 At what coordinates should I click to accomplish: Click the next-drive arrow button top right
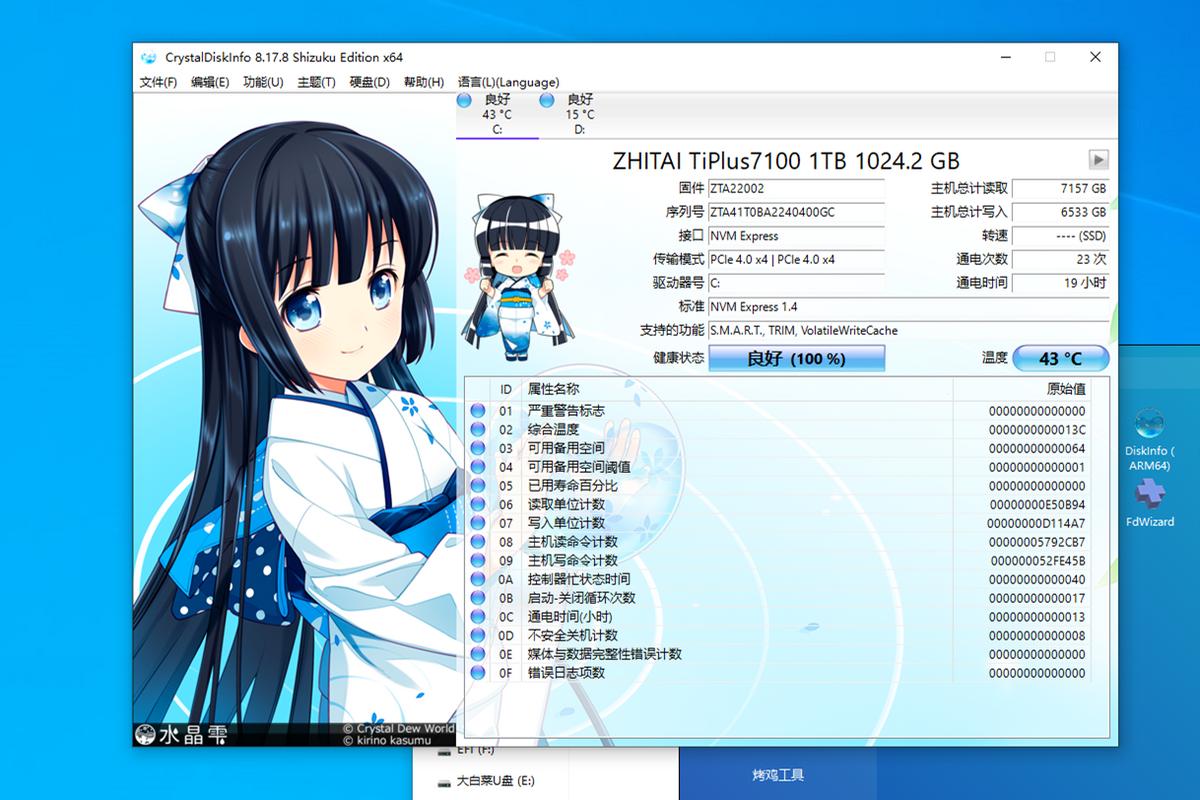(1097, 160)
